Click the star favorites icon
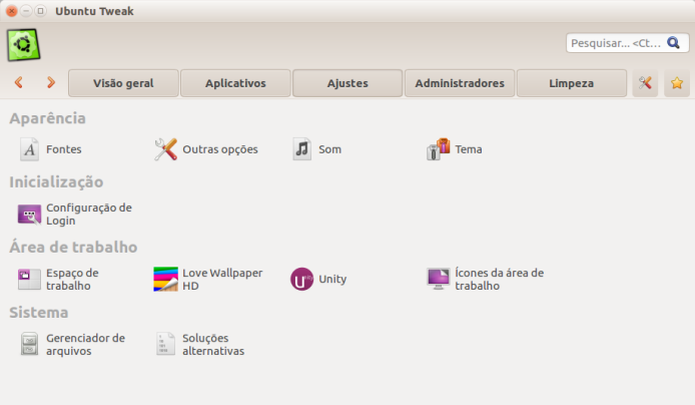The image size is (695, 405). tap(677, 83)
